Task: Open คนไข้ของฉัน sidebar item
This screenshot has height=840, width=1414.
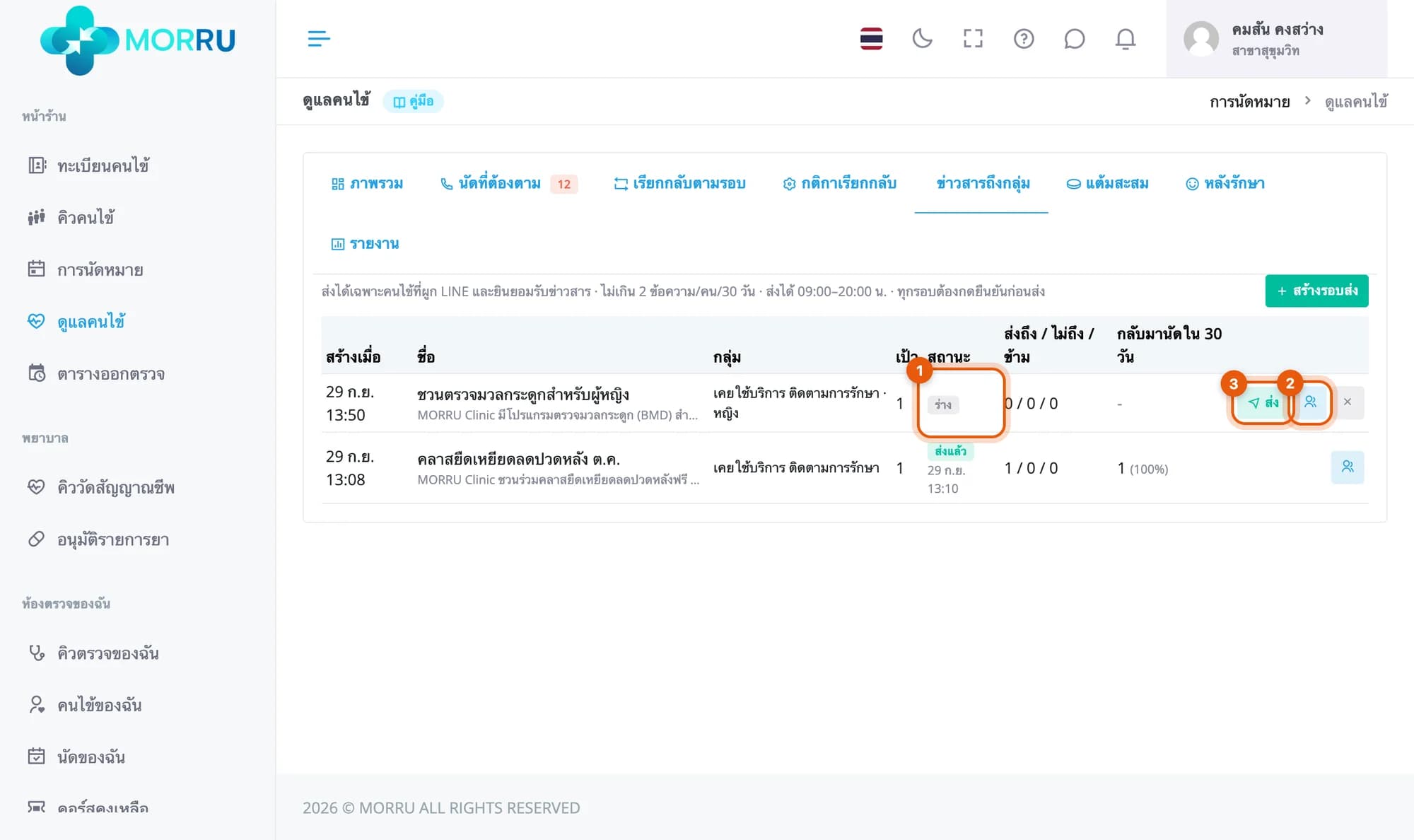Action: [85, 705]
